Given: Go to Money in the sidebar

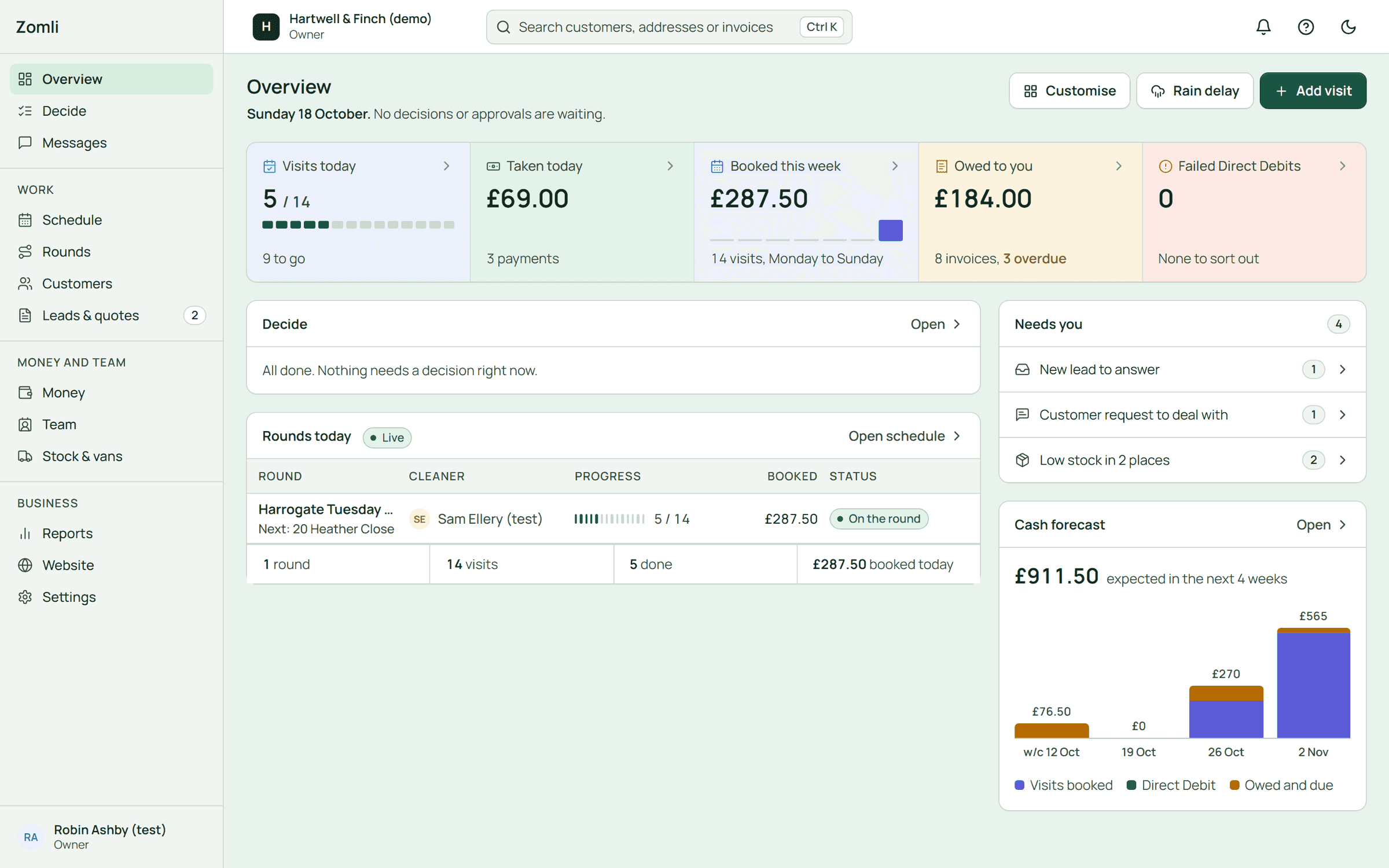Looking at the screenshot, I should tap(111, 392).
